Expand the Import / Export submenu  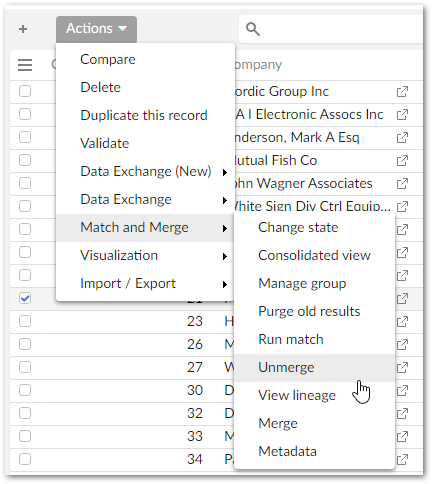click(x=146, y=284)
